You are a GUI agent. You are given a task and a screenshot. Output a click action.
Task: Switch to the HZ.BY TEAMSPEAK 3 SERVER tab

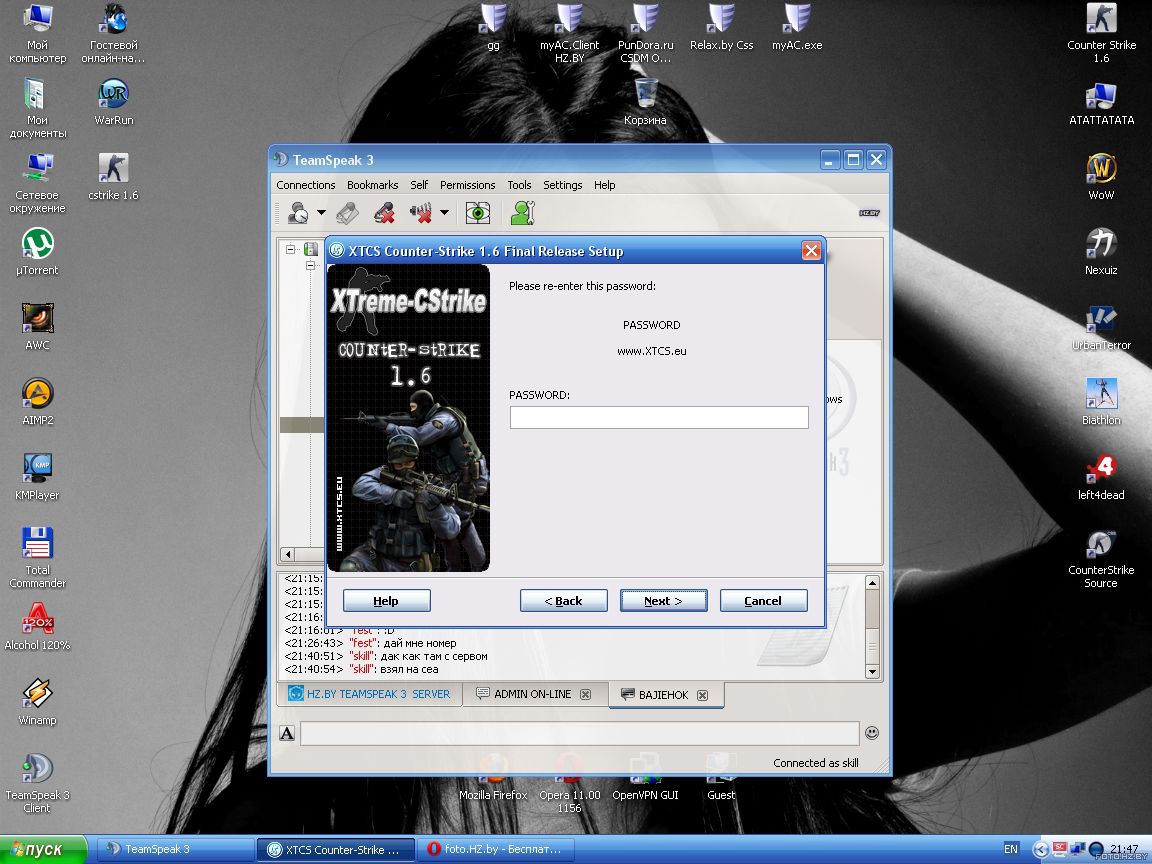coord(370,694)
